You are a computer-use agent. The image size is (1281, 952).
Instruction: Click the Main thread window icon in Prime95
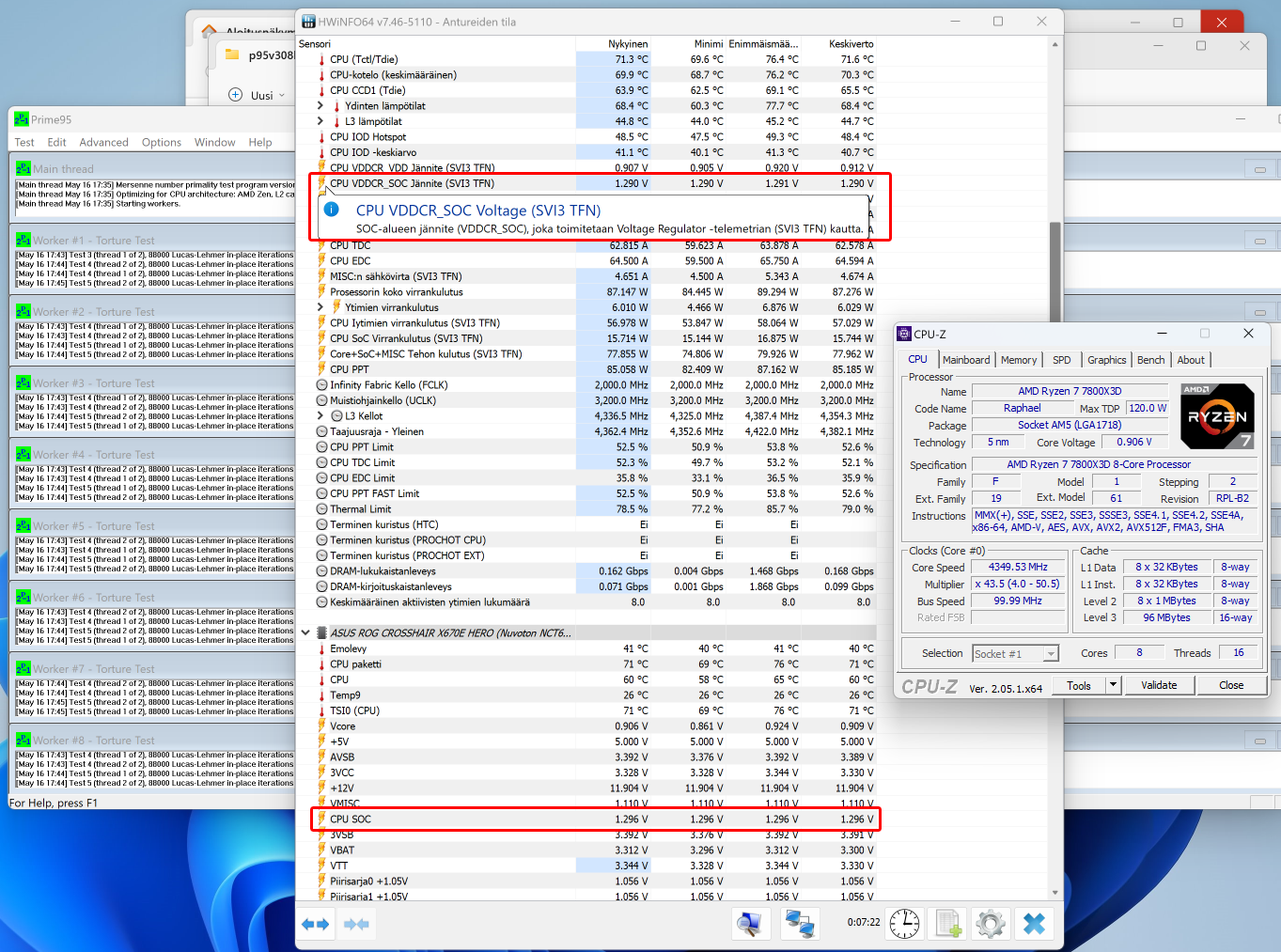23,168
